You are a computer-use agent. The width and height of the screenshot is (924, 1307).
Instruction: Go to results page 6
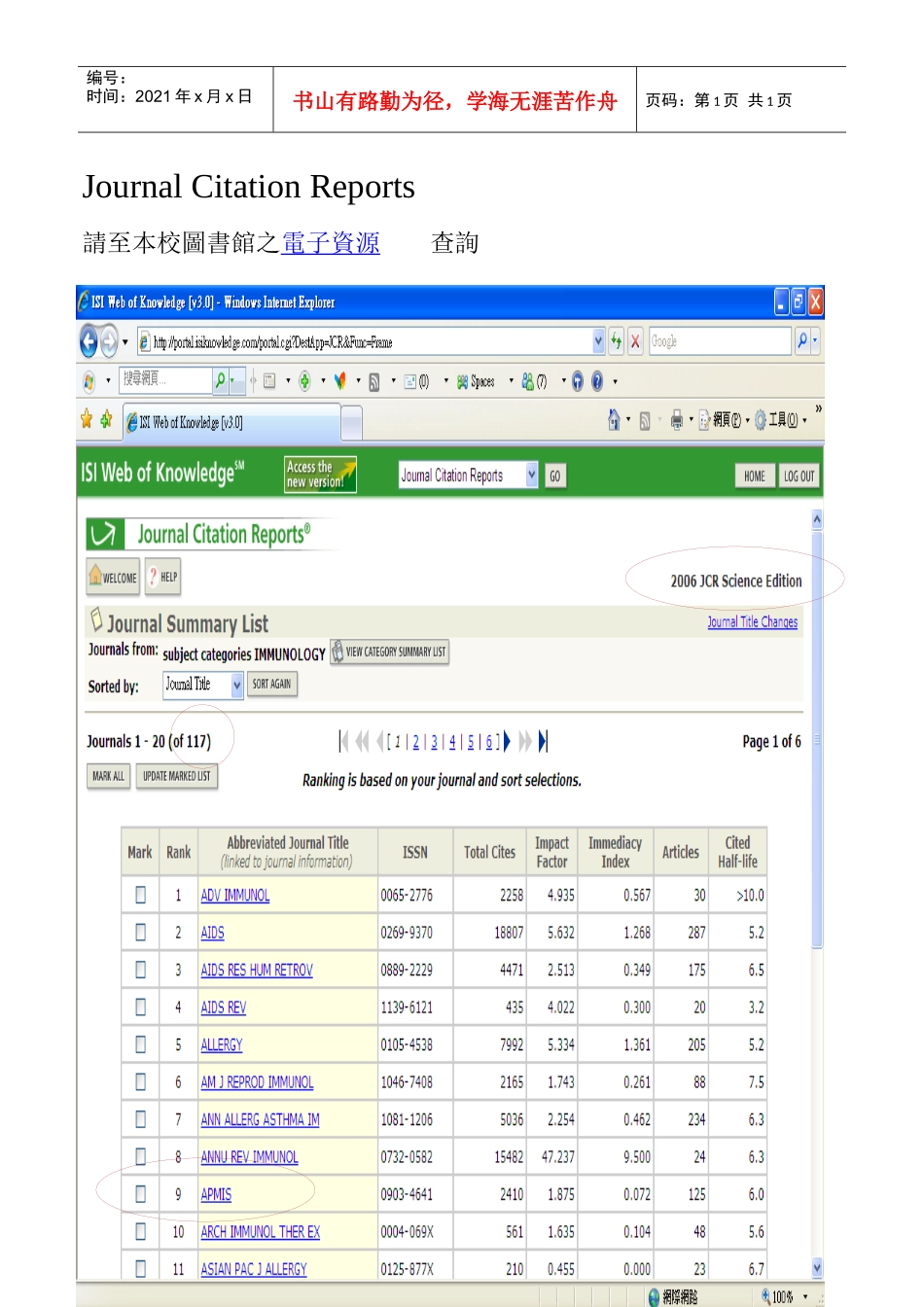[x=489, y=742]
